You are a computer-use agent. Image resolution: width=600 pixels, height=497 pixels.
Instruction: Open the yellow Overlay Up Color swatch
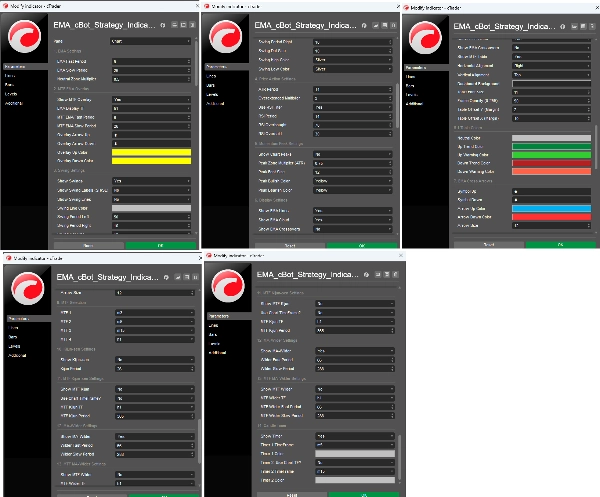[x=151, y=152]
